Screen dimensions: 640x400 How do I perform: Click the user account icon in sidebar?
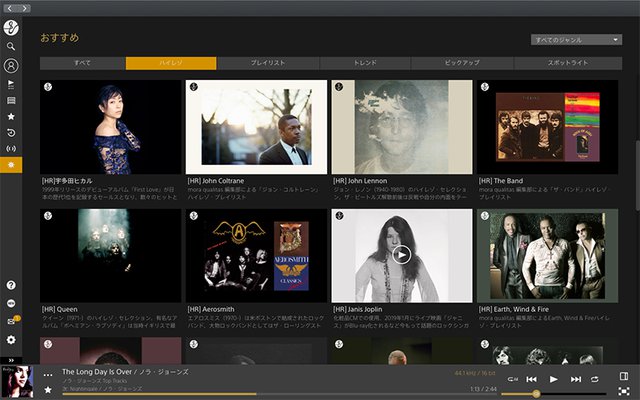pos(11,66)
